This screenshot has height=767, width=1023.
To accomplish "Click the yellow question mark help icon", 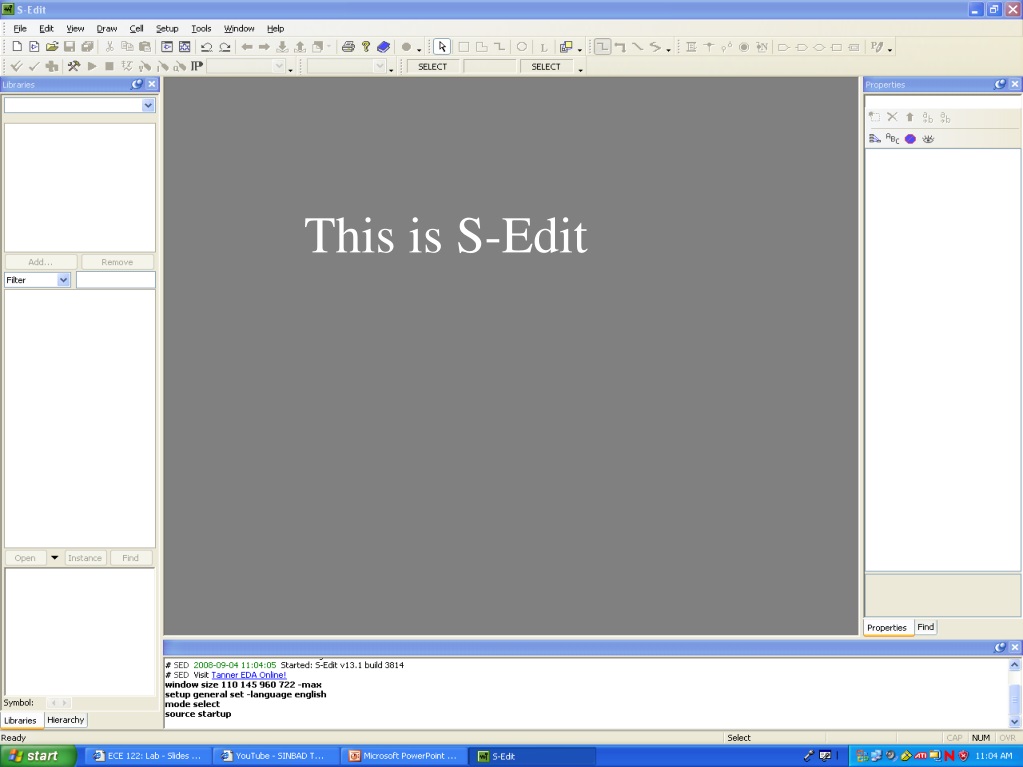I will pyautogui.click(x=365, y=47).
